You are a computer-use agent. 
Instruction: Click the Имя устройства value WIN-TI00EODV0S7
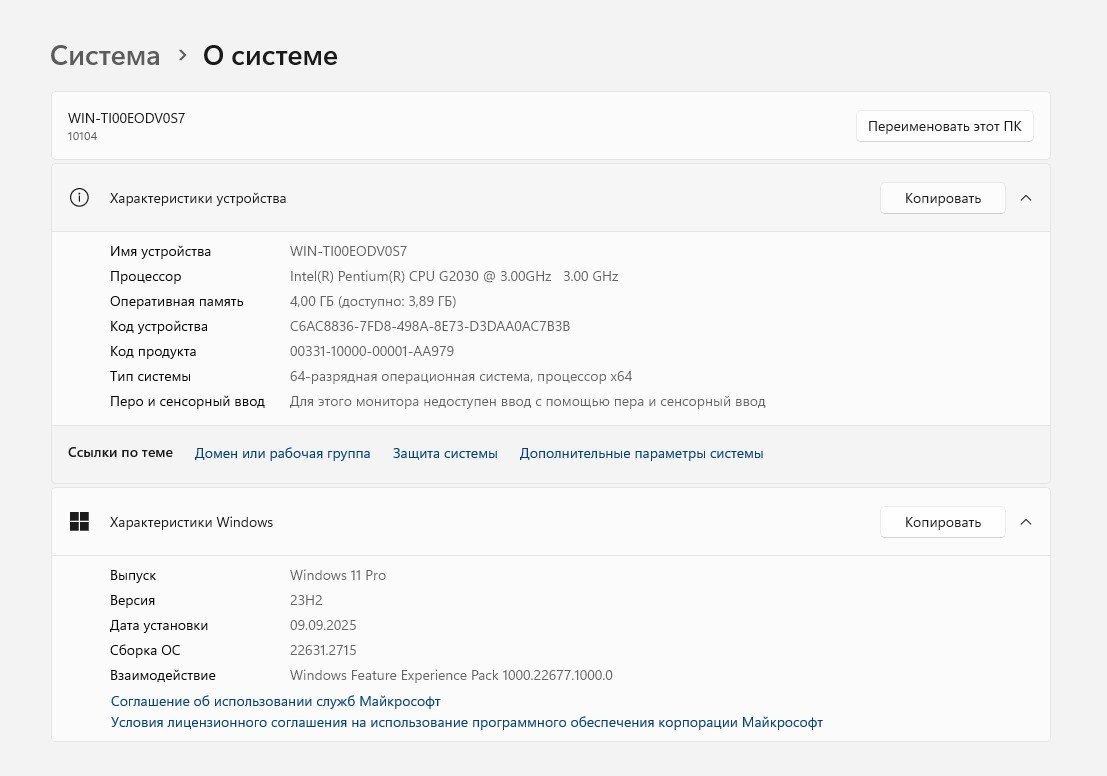pos(348,251)
